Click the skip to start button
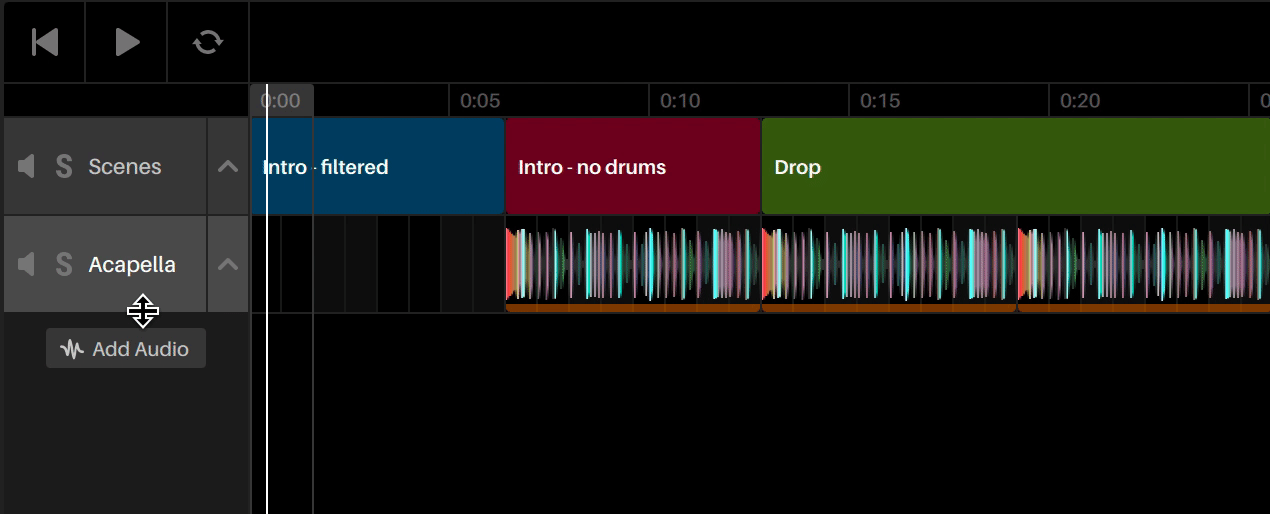The height and width of the screenshot is (514, 1270). click(x=45, y=42)
